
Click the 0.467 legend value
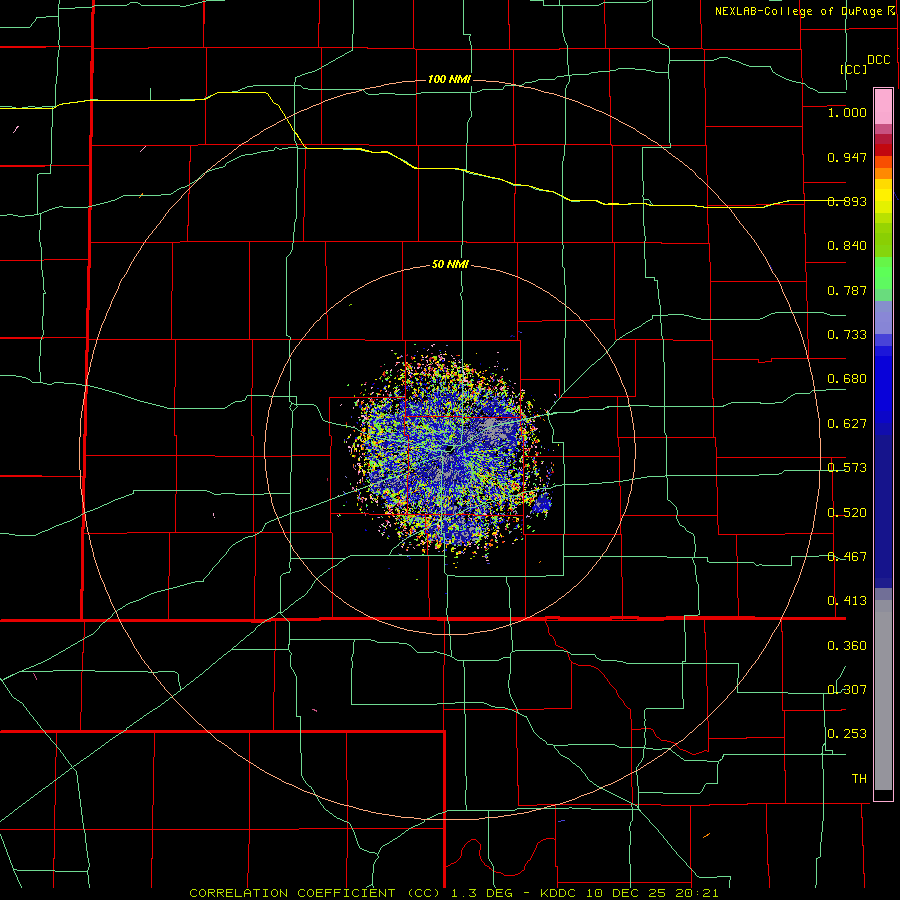[847, 557]
